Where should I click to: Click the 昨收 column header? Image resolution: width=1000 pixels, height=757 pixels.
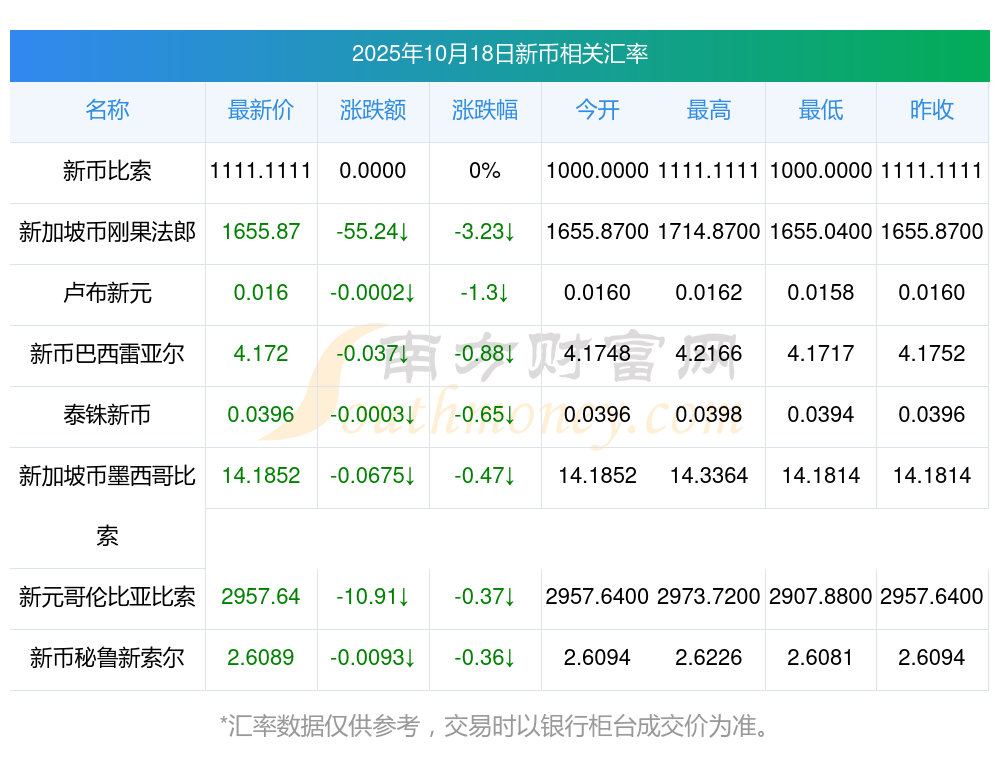pyautogui.click(x=932, y=111)
